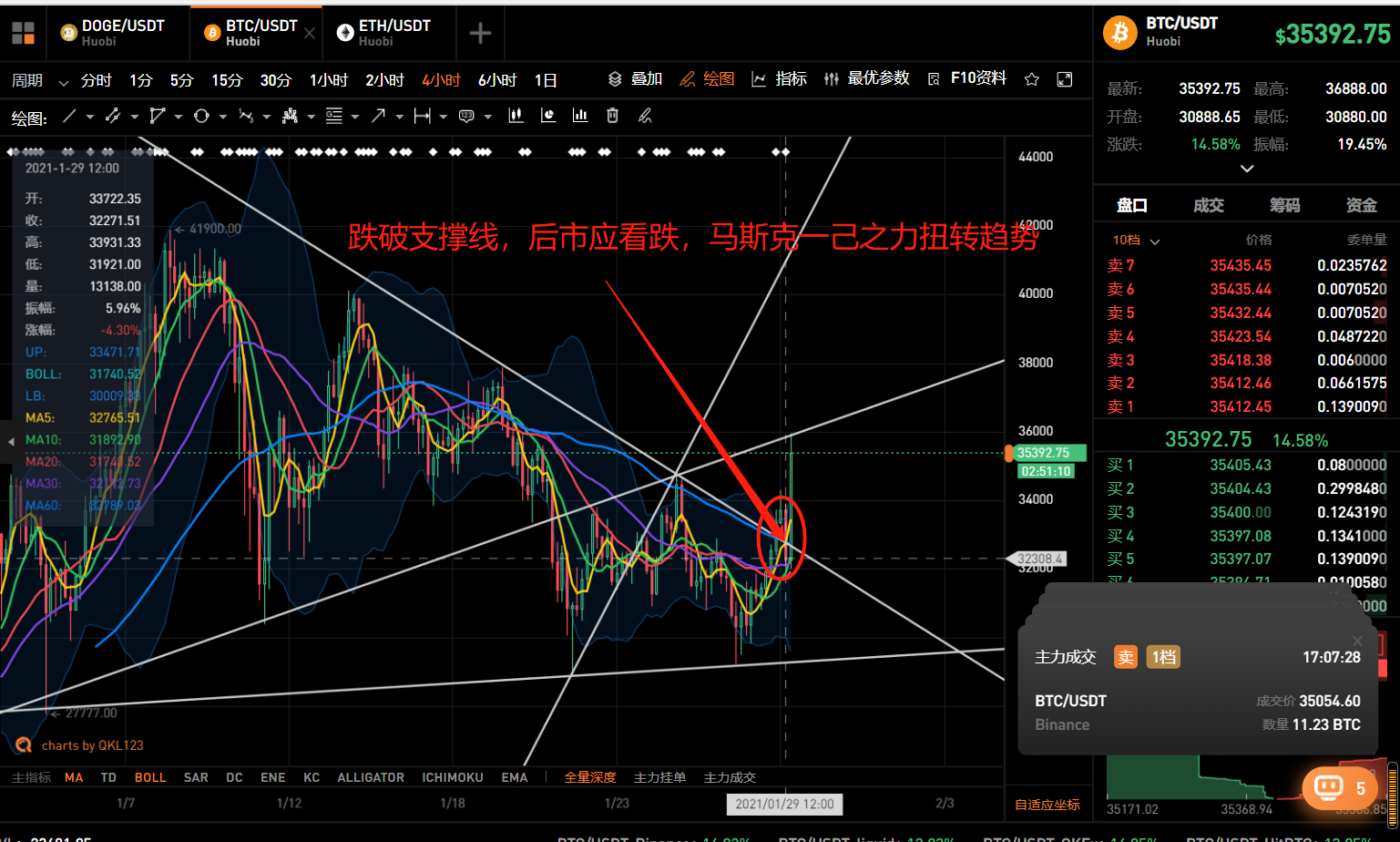Click the trash delete drawings icon
The image size is (1400, 842).
[x=612, y=115]
